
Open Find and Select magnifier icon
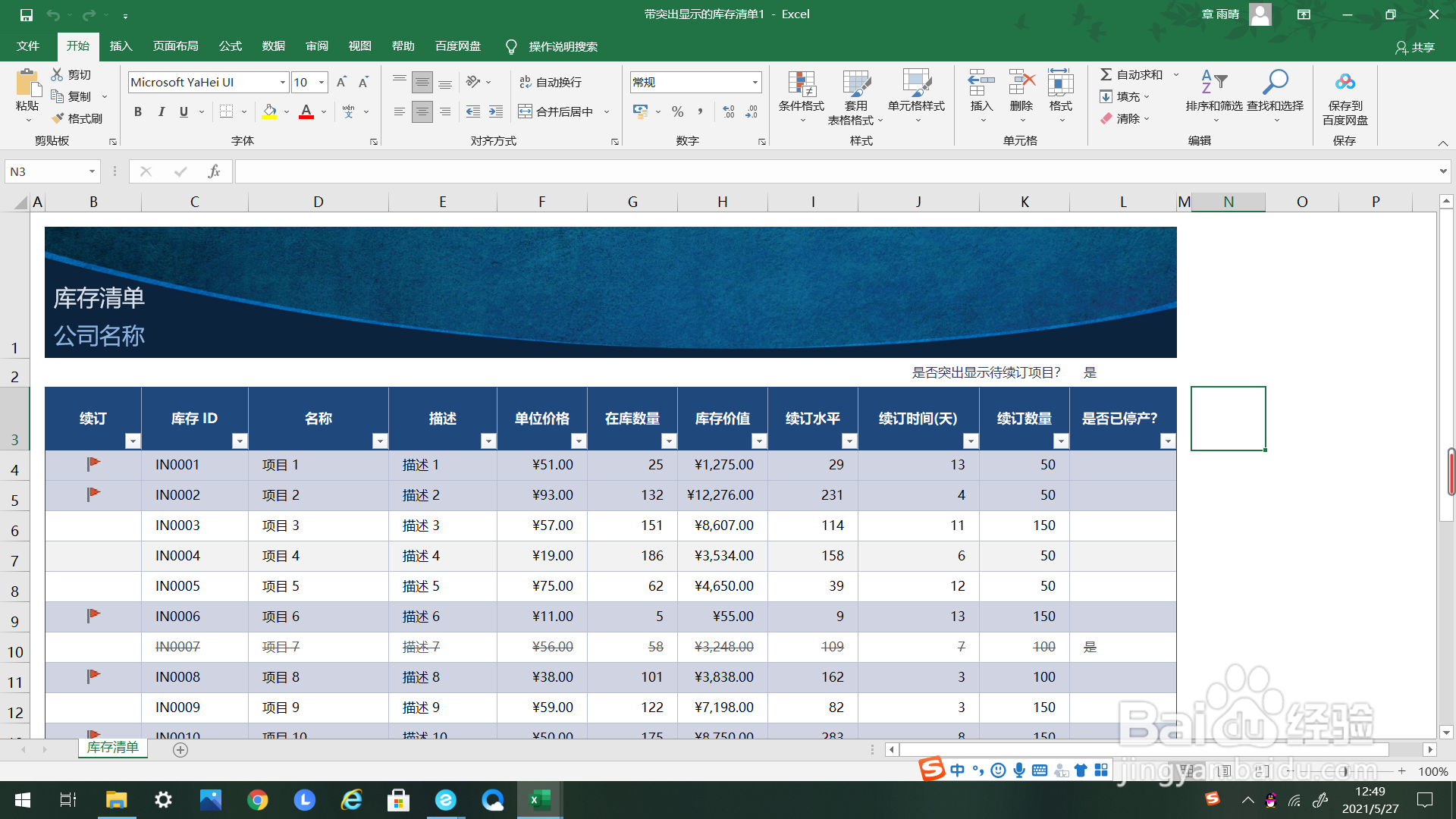1275,82
